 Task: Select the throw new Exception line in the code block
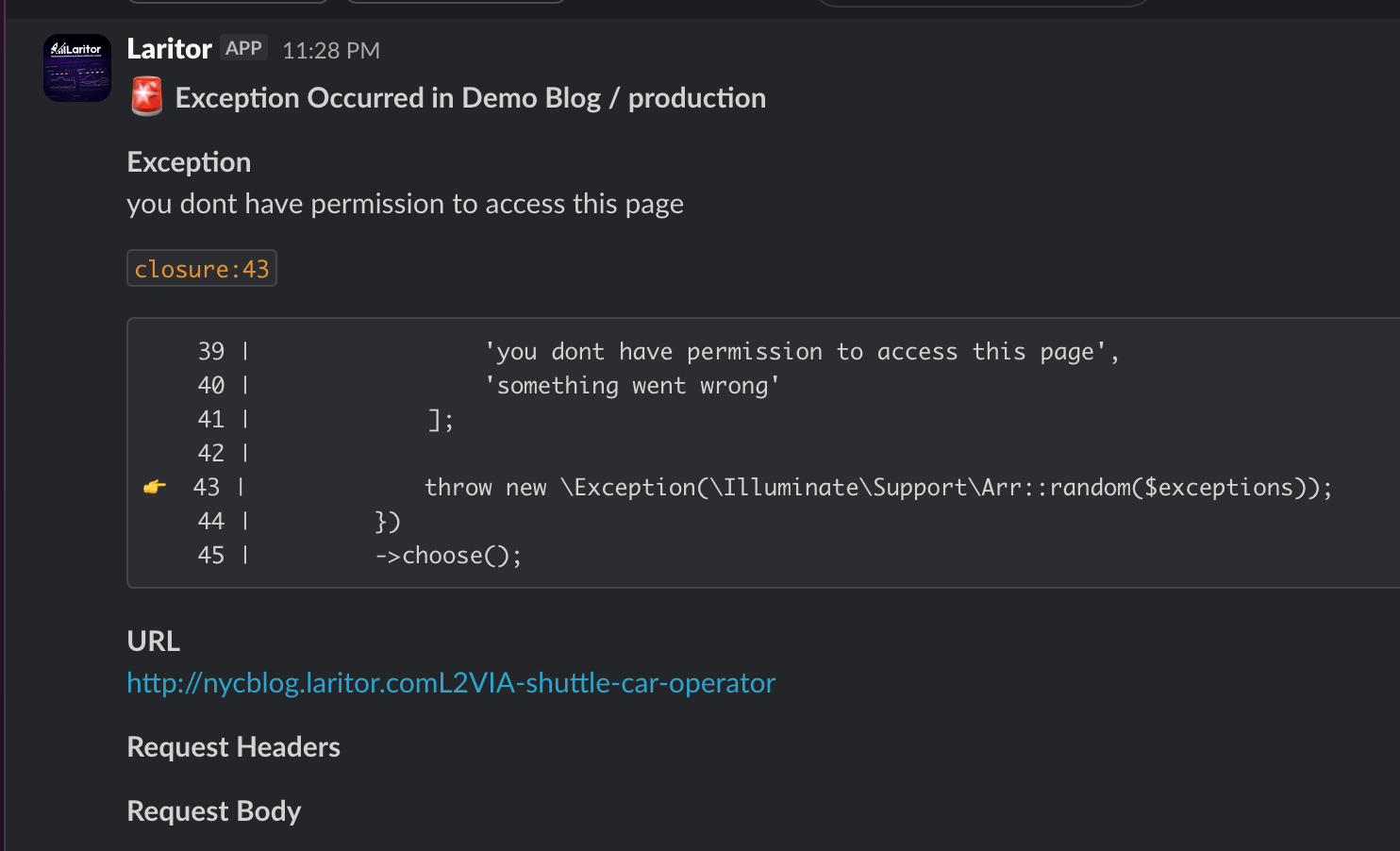point(877,487)
